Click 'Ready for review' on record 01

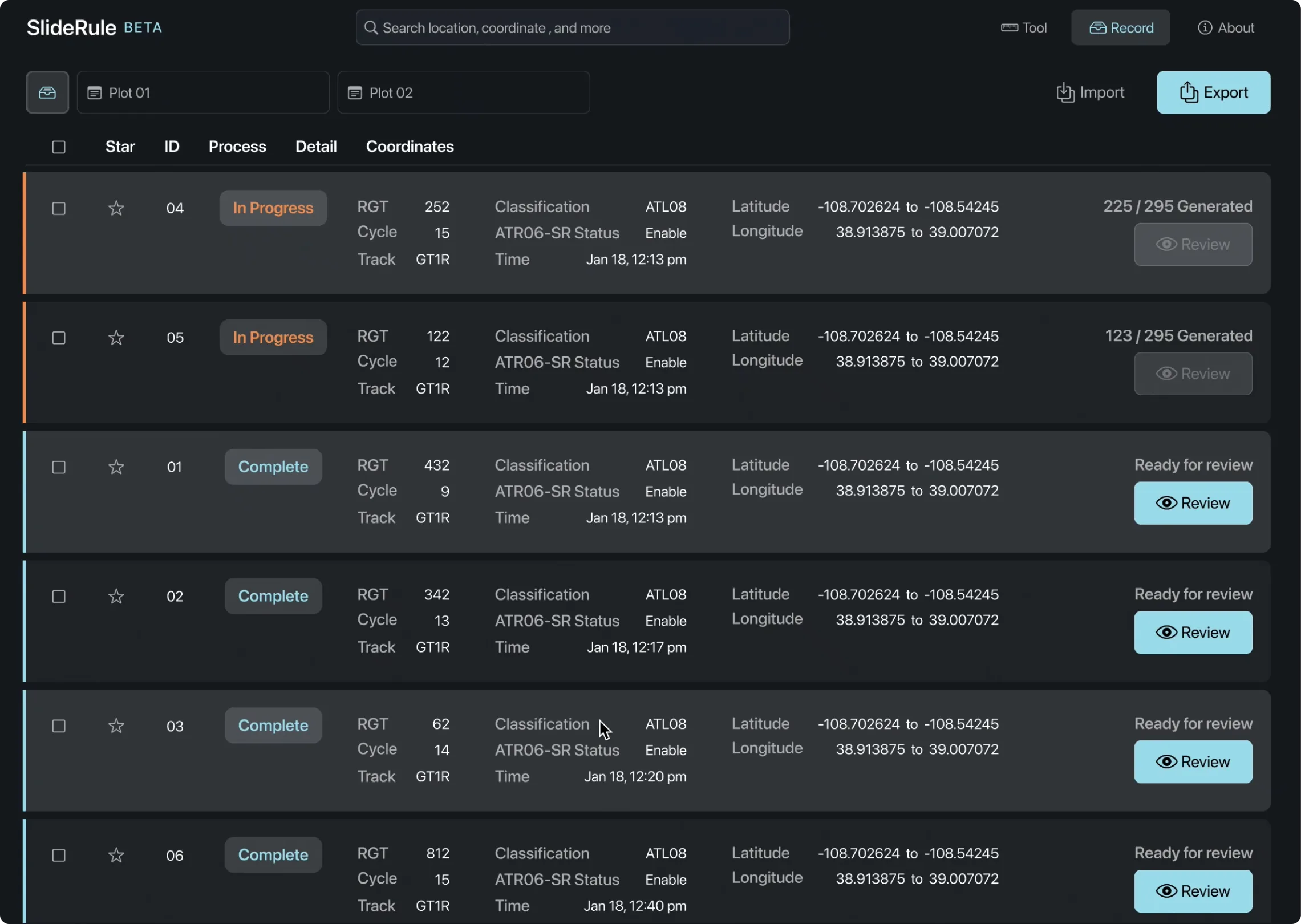click(x=1193, y=465)
